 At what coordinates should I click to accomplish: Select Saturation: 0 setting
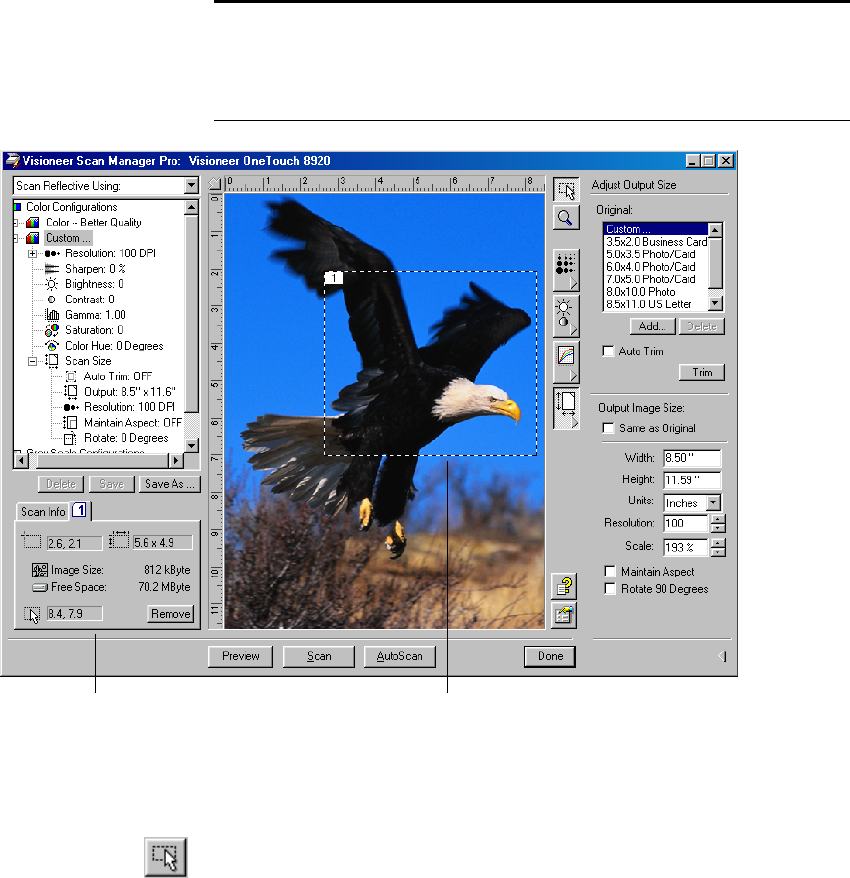click(94, 330)
